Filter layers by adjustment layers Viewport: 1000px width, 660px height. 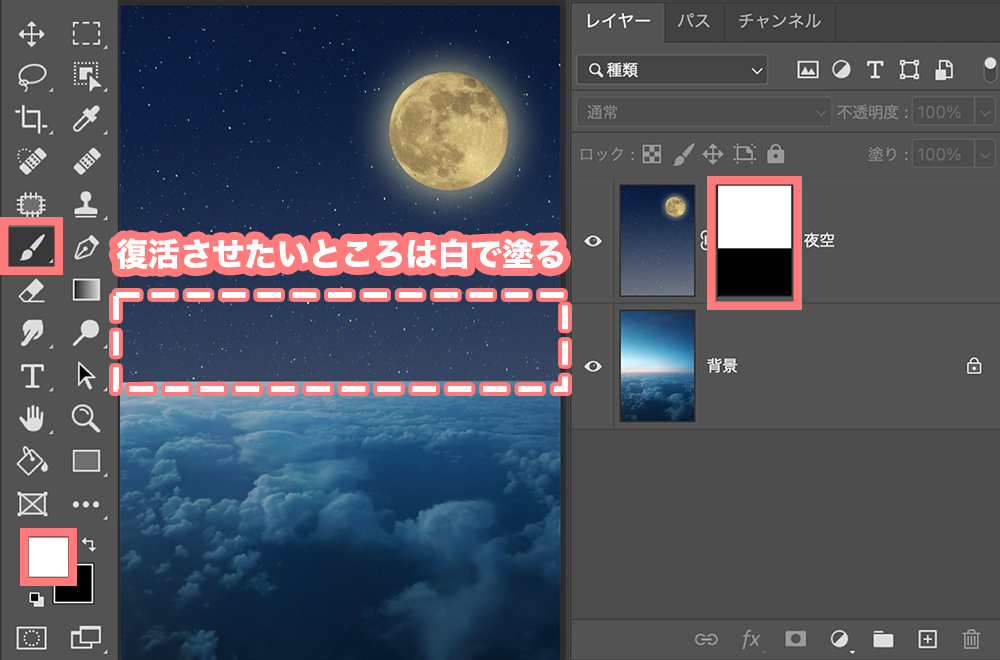(841, 70)
